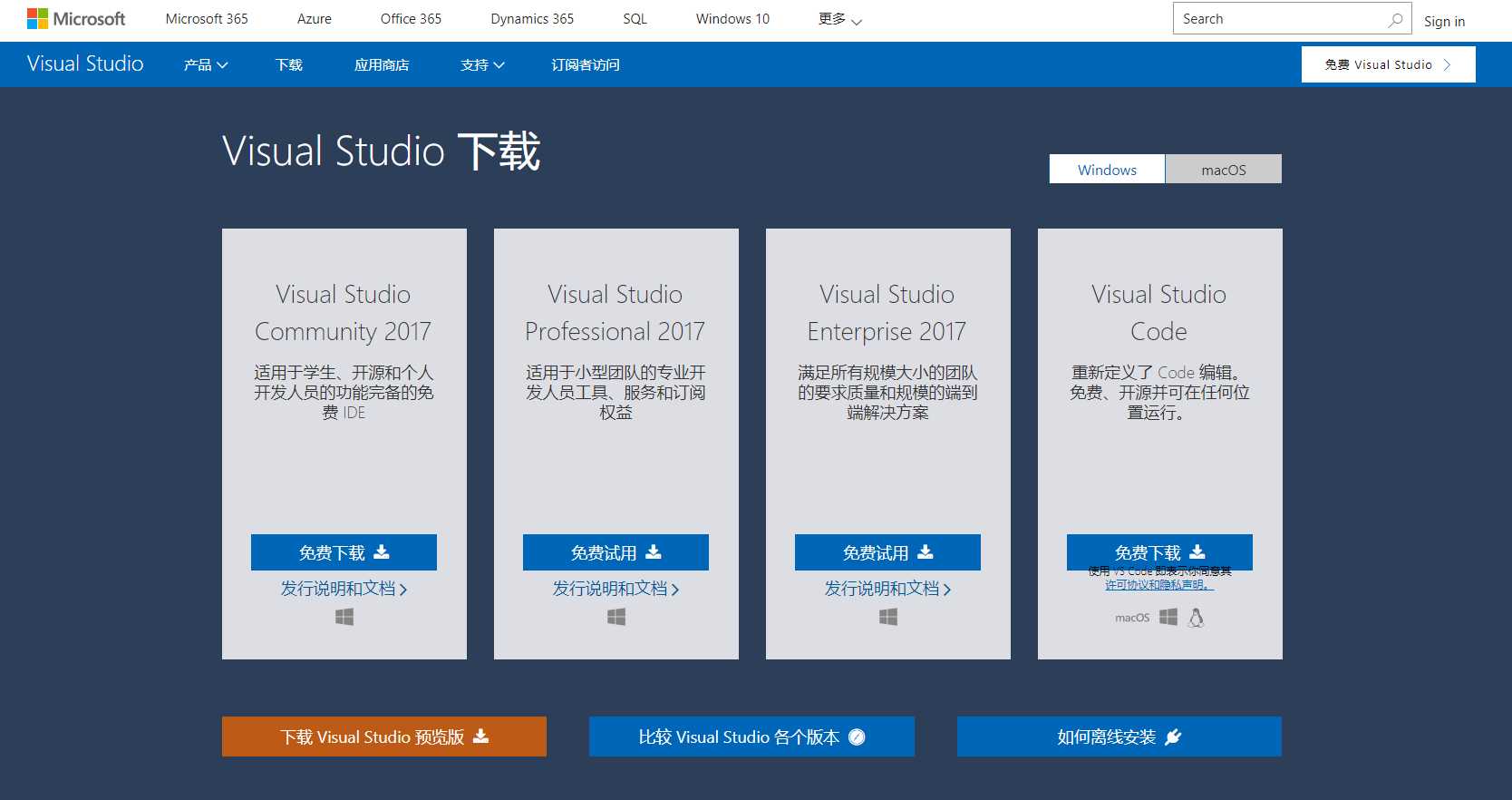Go to Office 365 link
Image resolution: width=1512 pixels, height=800 pixels.
(x=411, y=19)
